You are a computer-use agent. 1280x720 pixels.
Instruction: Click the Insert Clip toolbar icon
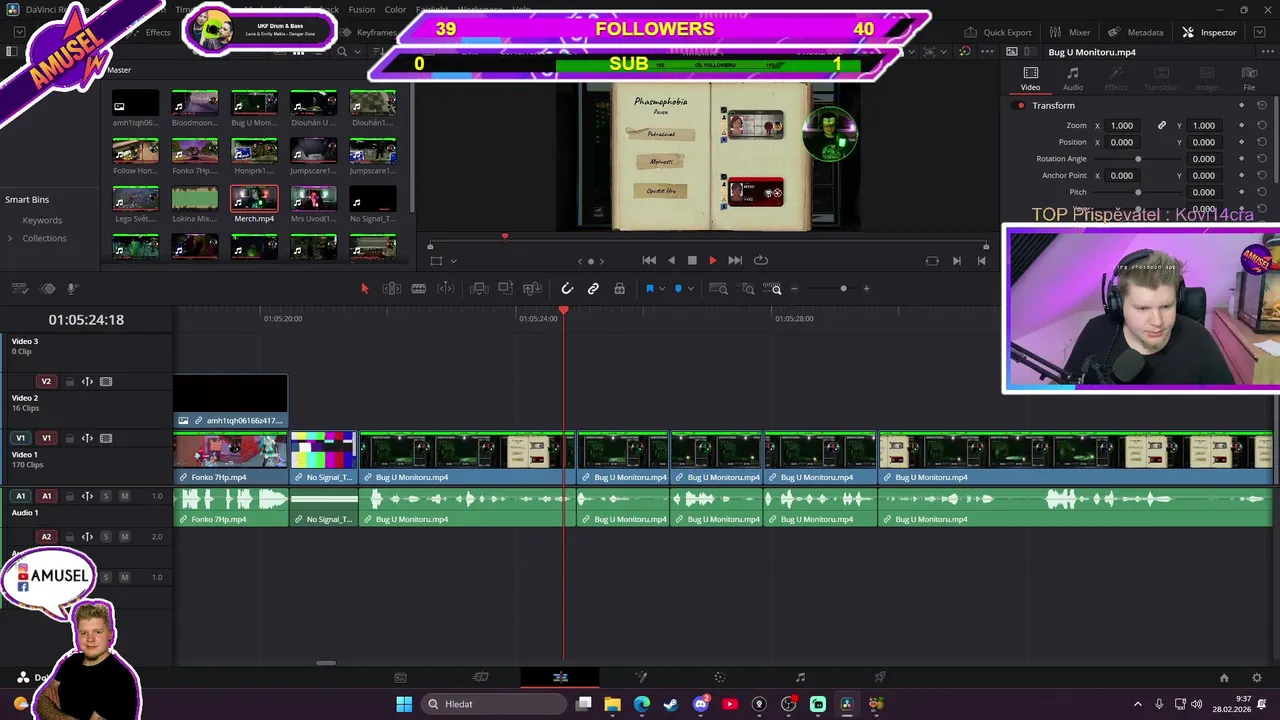coord(479,289)
